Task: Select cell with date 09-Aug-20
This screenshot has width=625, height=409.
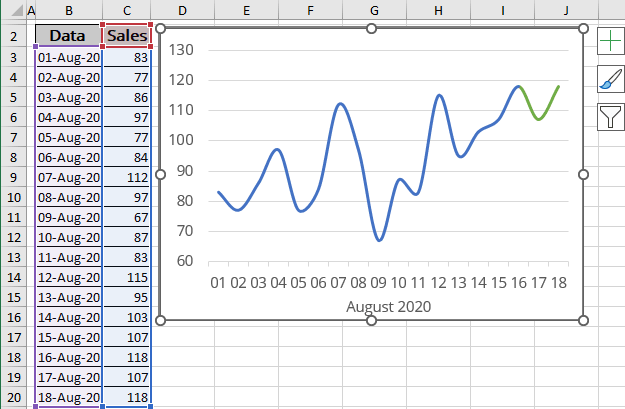Action: [69, 217]
